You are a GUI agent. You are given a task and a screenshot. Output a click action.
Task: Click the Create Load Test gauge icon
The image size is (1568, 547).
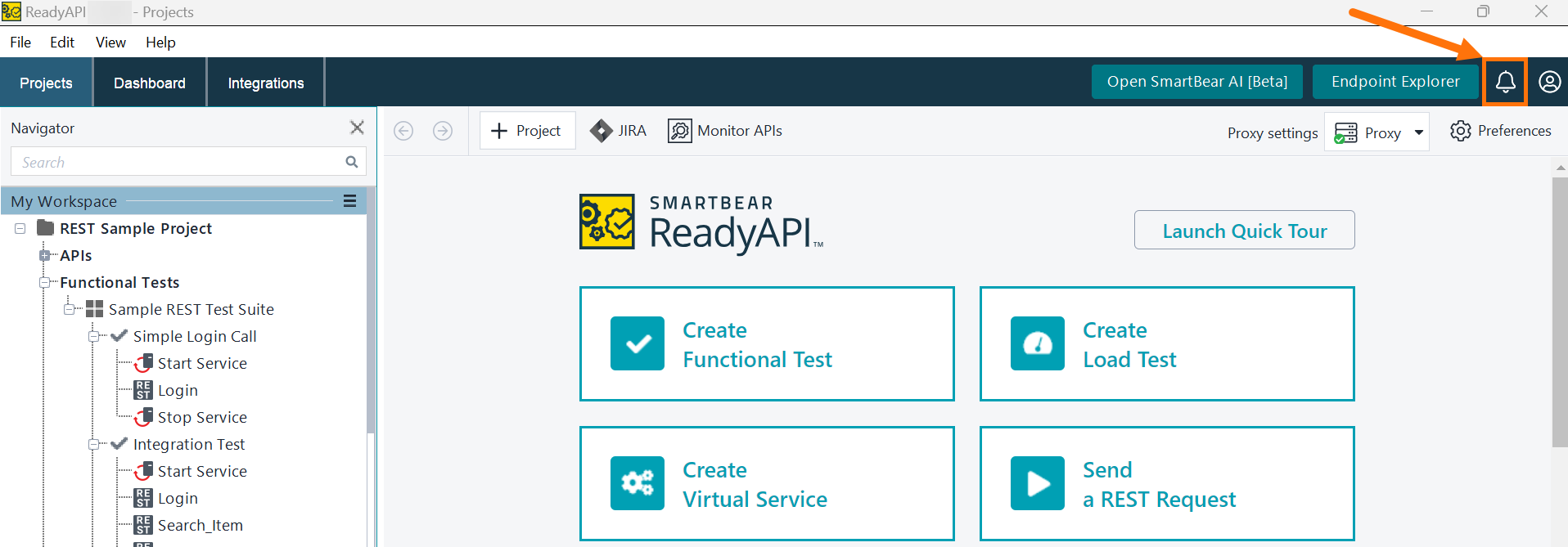(x=1038, y=343)
